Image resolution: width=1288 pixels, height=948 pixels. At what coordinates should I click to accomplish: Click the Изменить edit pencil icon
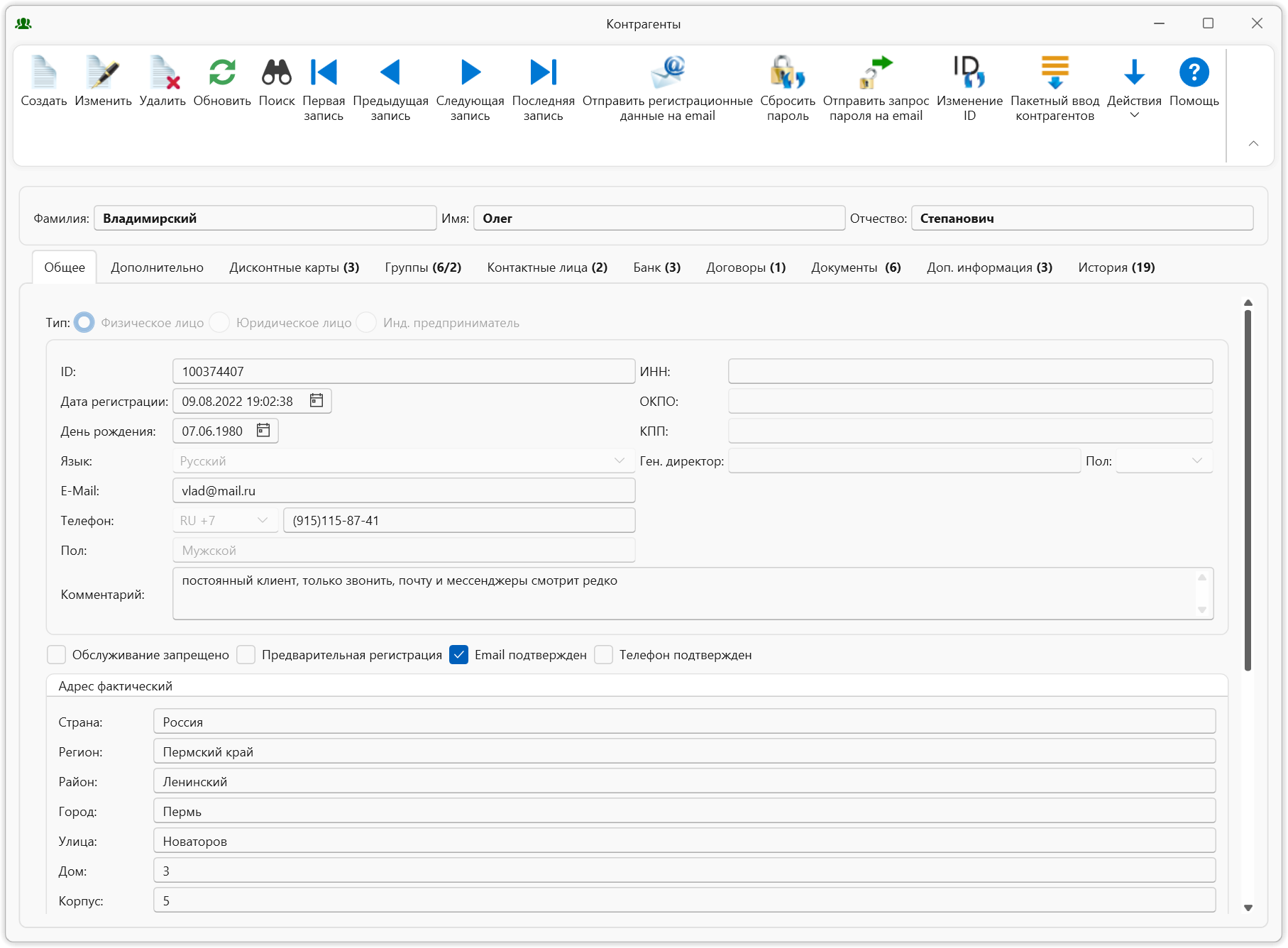point(103,73)
